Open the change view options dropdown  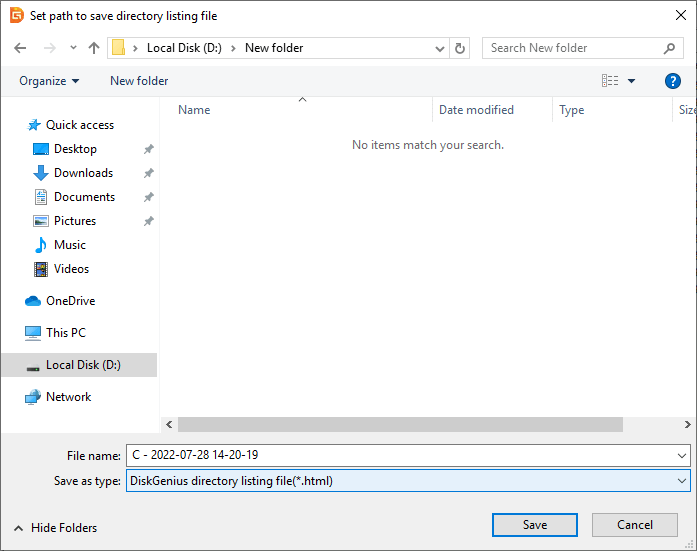tap(632, 81)
